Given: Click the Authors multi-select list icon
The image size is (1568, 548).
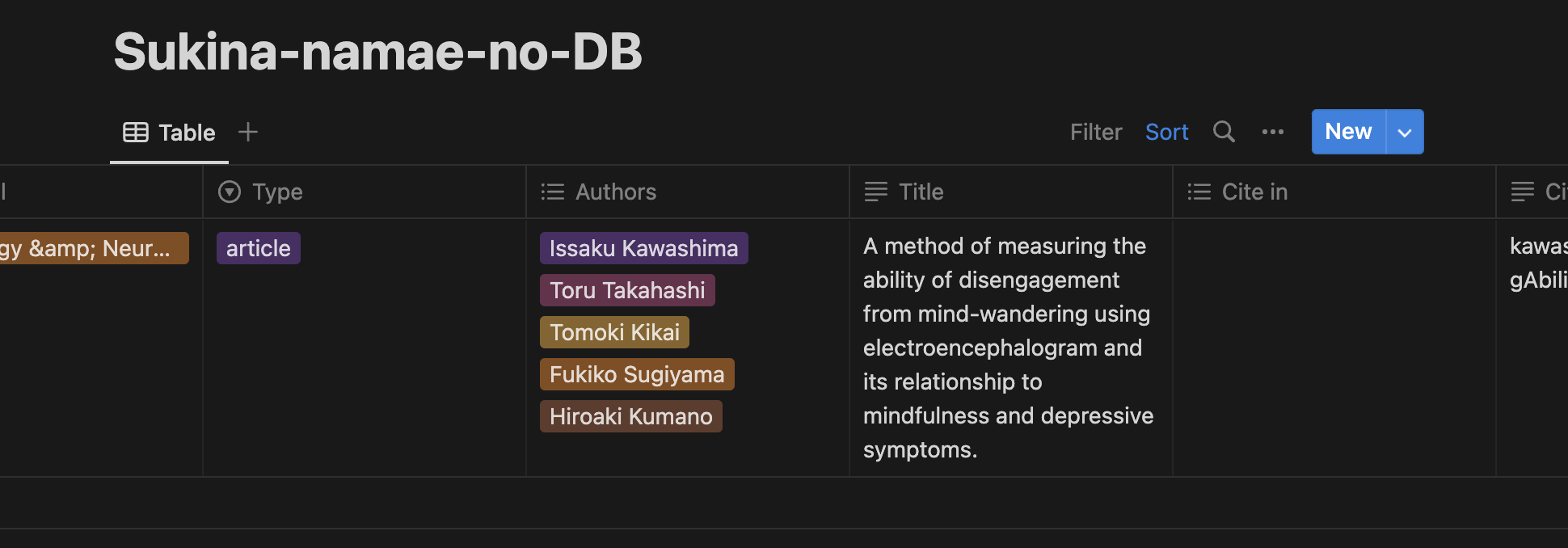Looking at the screenshot, I should [x=553, y=192].
